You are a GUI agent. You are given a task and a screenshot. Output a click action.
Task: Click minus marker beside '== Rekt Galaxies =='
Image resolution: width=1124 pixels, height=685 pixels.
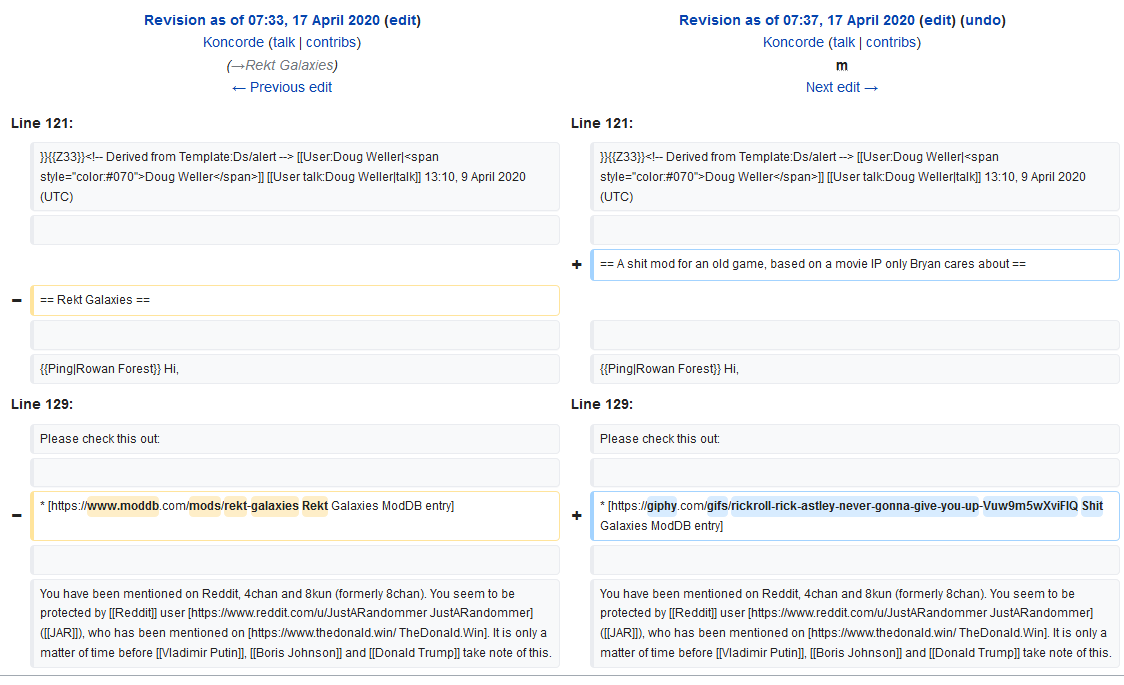16,300
